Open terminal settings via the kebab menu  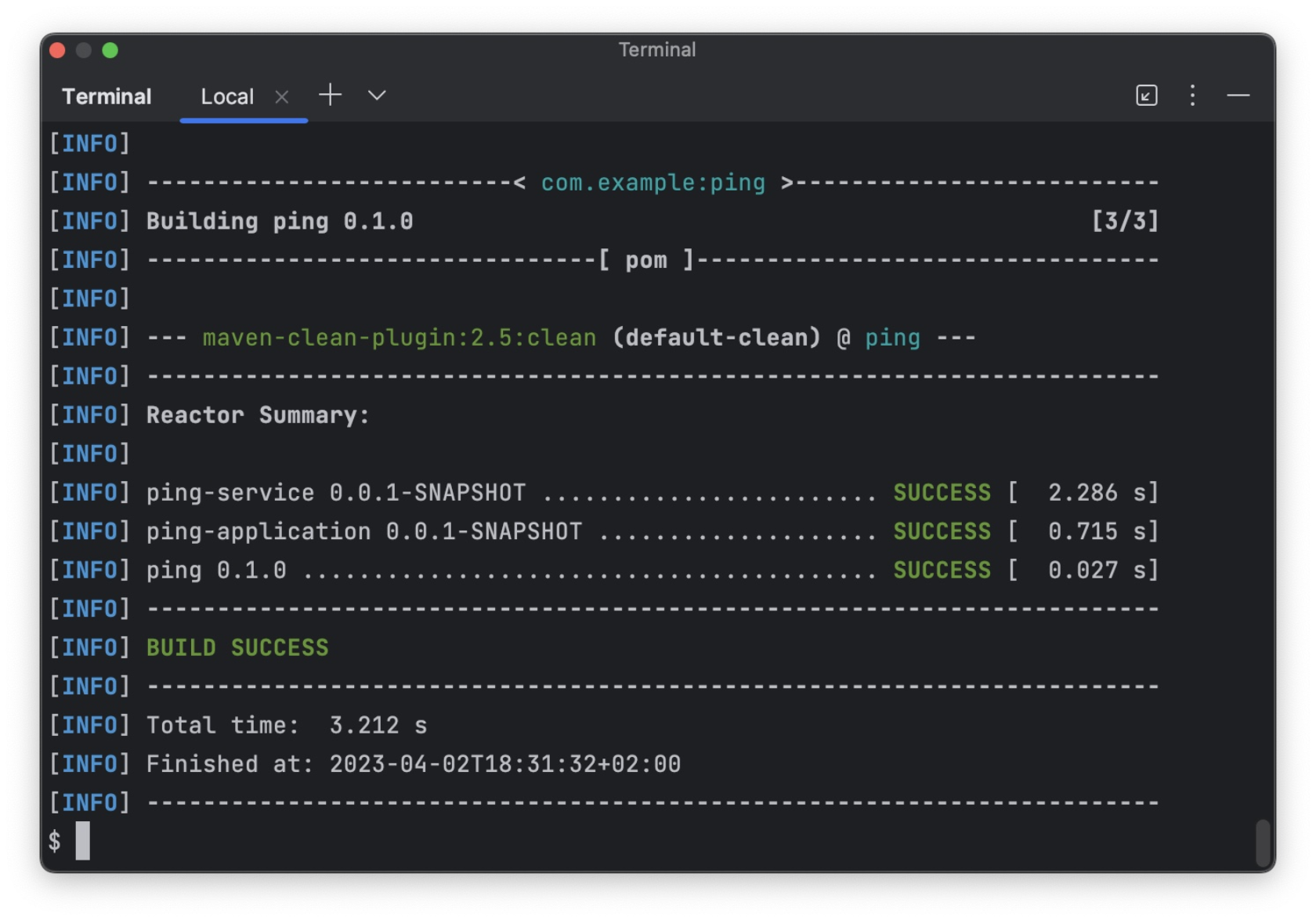(1192, 96)
